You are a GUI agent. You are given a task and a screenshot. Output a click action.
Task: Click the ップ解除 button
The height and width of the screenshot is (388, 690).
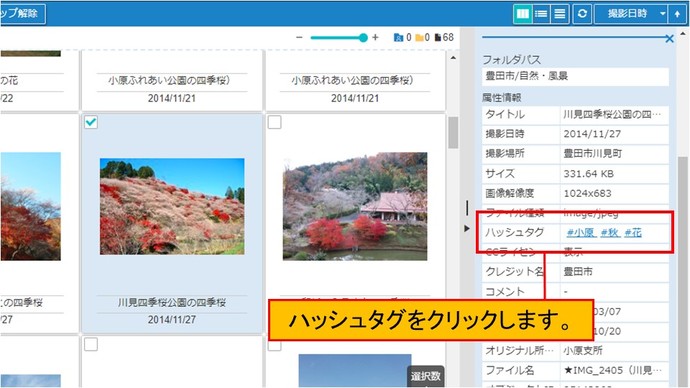click(x=22, y=14)
